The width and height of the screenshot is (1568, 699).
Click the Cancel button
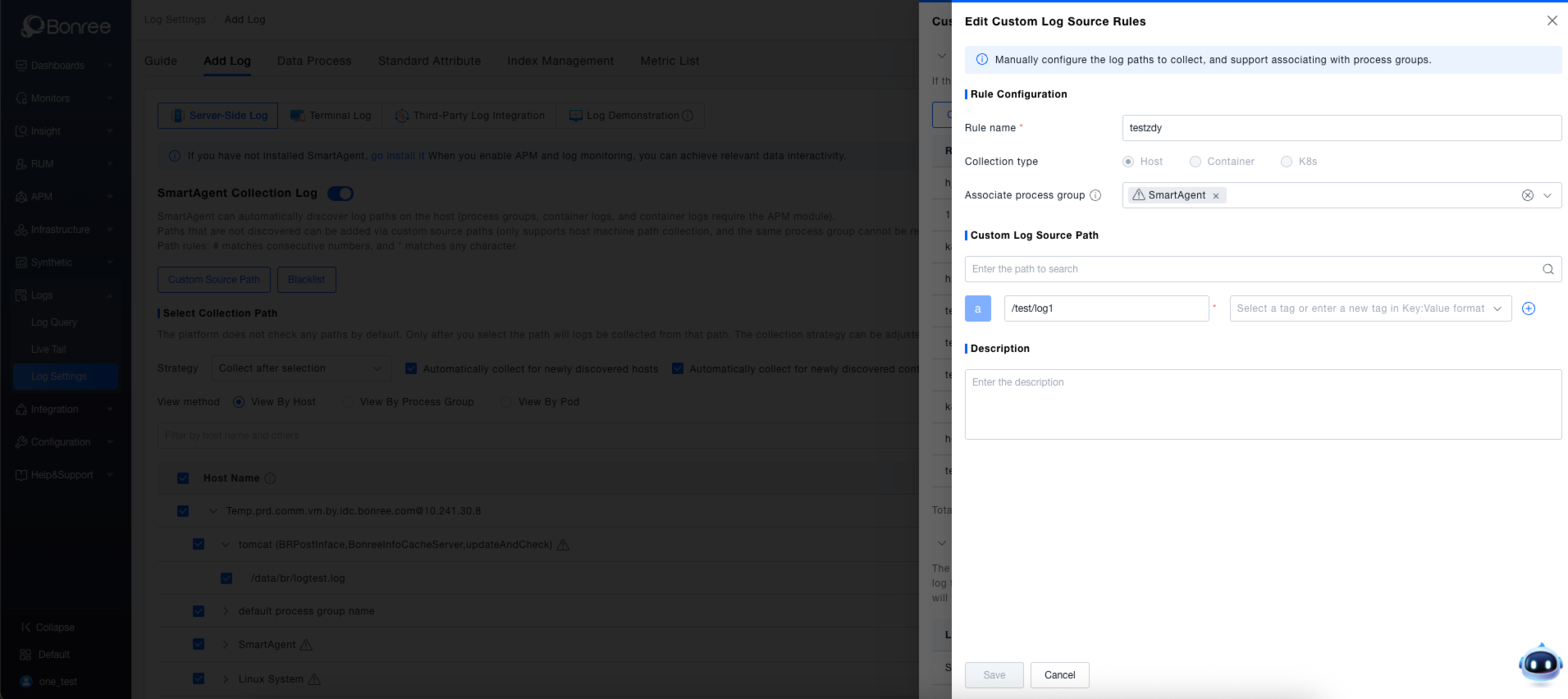click(1059, 675)
